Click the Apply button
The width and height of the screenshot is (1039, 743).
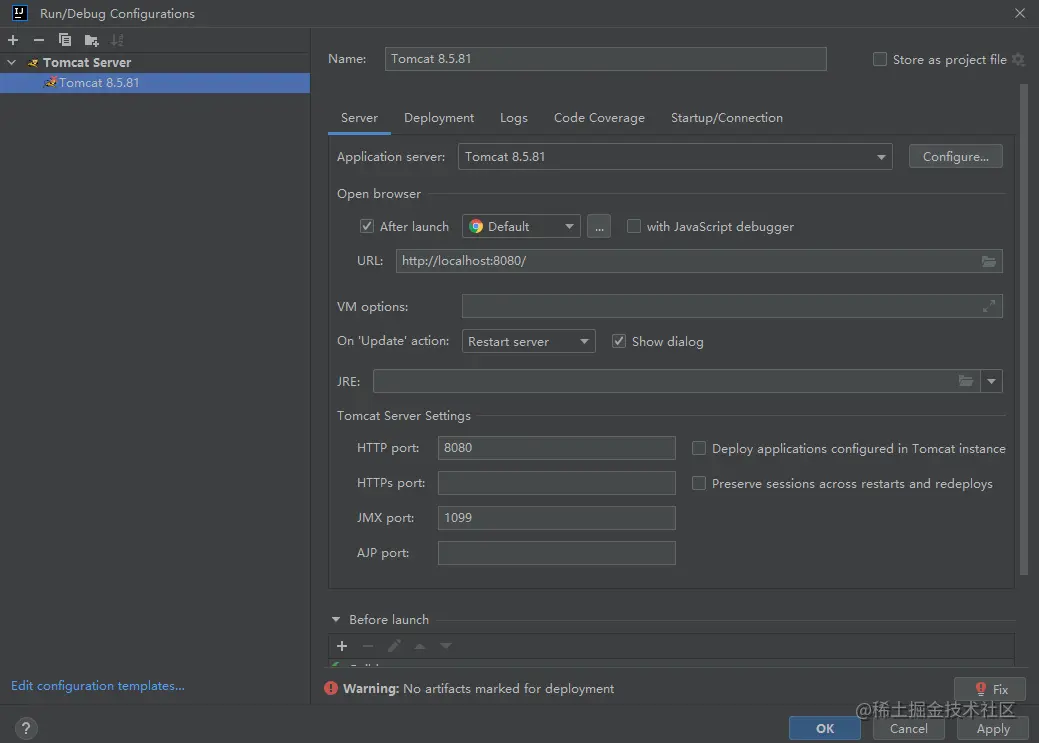point(993,728)
